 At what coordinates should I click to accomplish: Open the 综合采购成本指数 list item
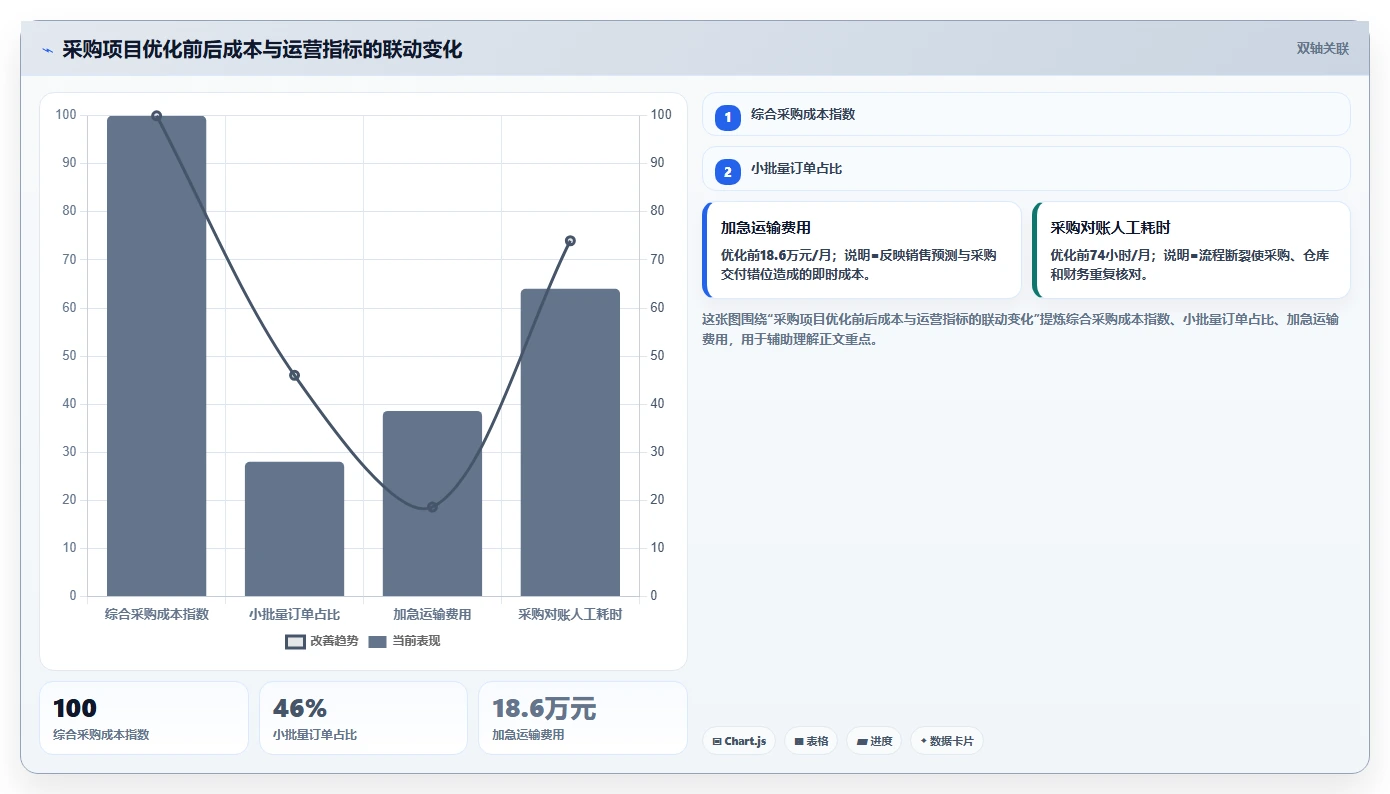pos(1026,114)
